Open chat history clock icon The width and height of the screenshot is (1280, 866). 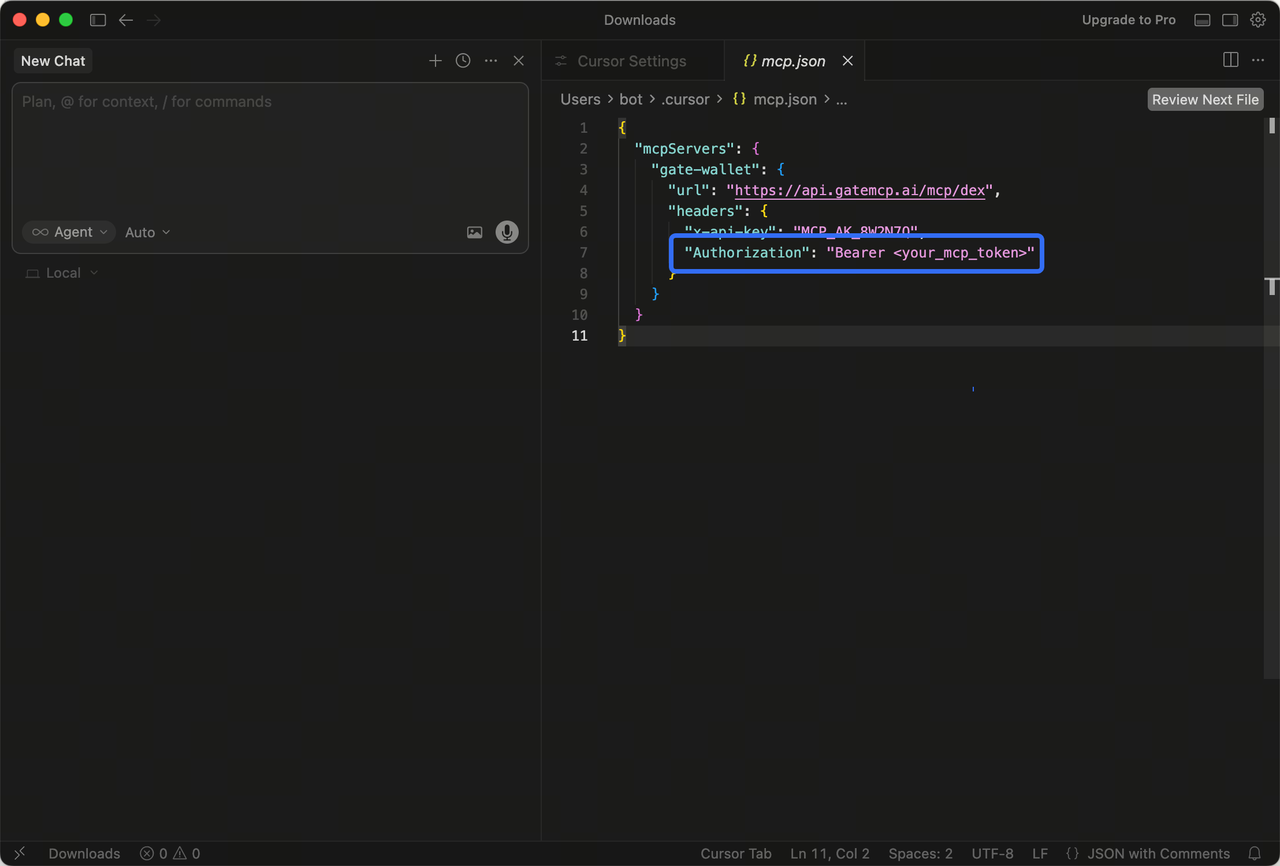click(x=463, y=61)
